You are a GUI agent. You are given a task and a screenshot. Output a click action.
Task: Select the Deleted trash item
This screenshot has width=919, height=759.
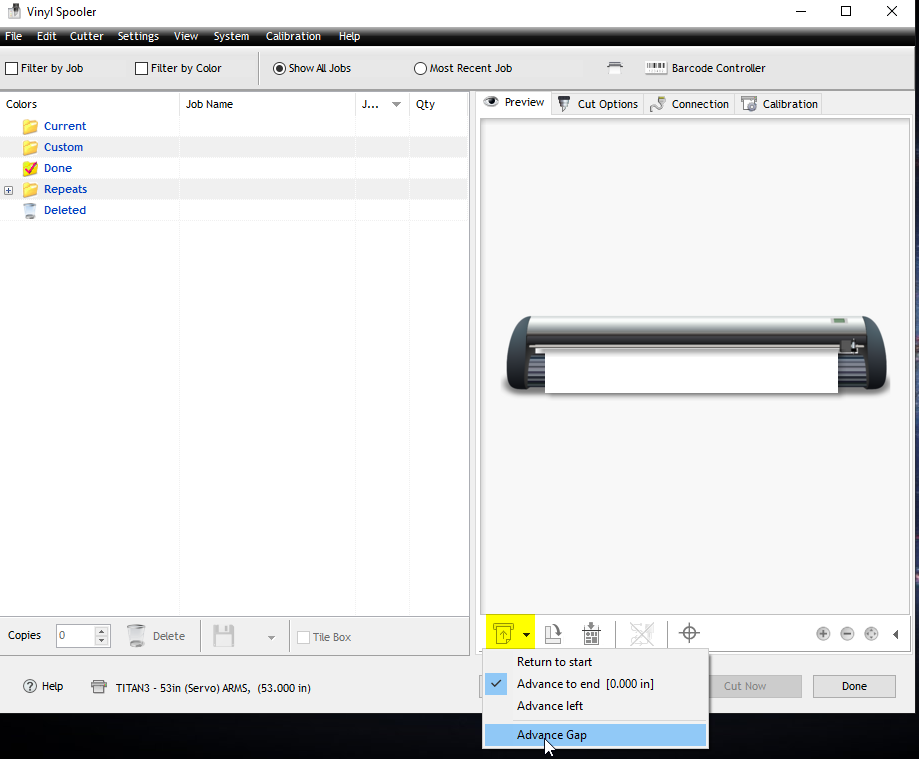click(64, 210)
